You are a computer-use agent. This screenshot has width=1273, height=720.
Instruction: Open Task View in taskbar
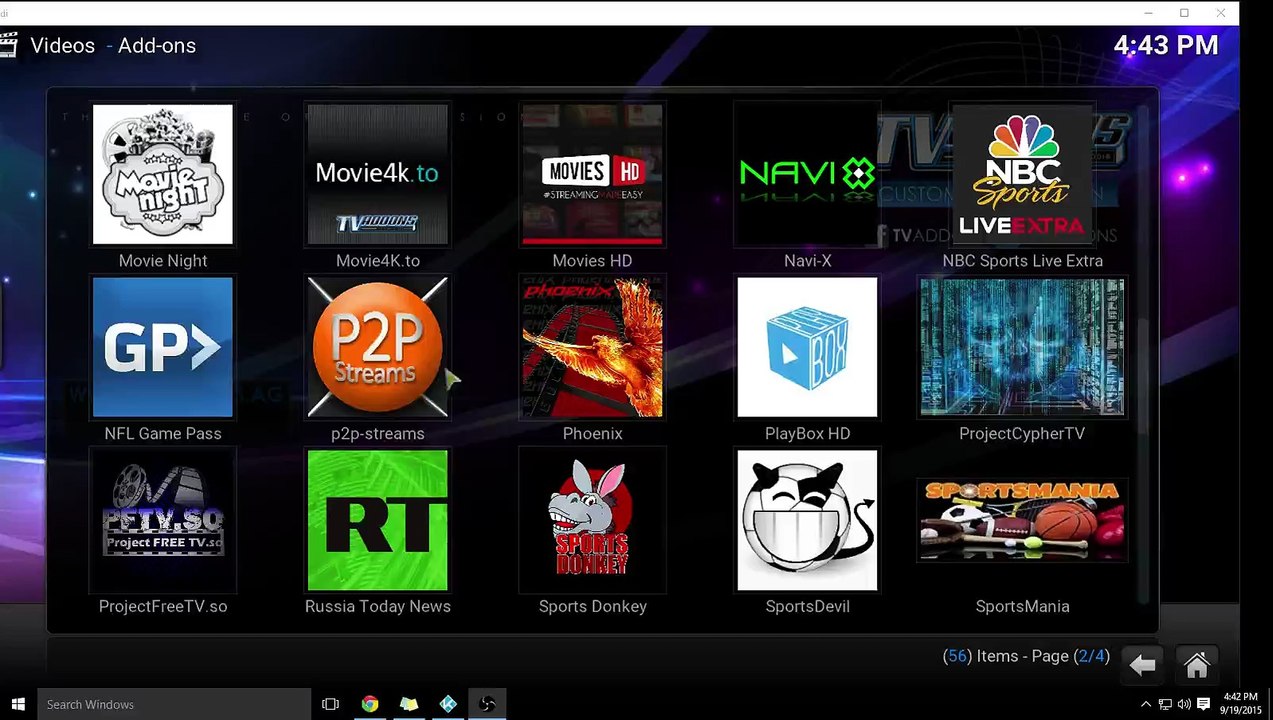click(x=330, y=704)
